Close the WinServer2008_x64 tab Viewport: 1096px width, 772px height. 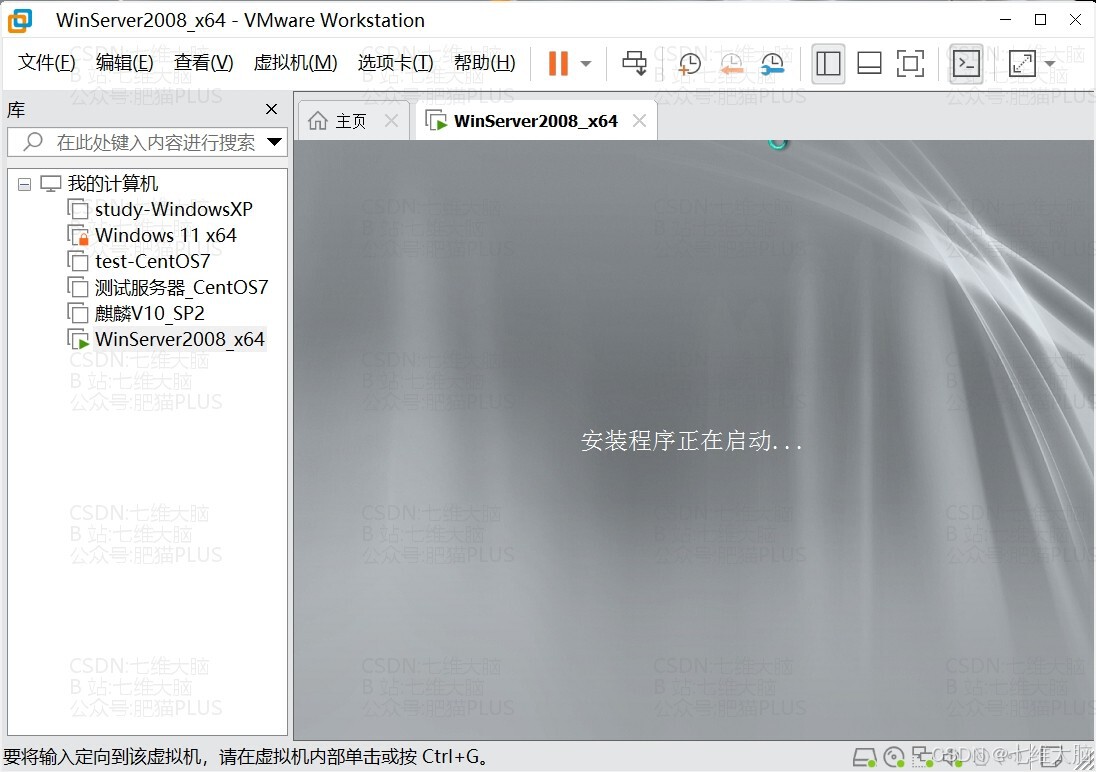coord(639,121)
